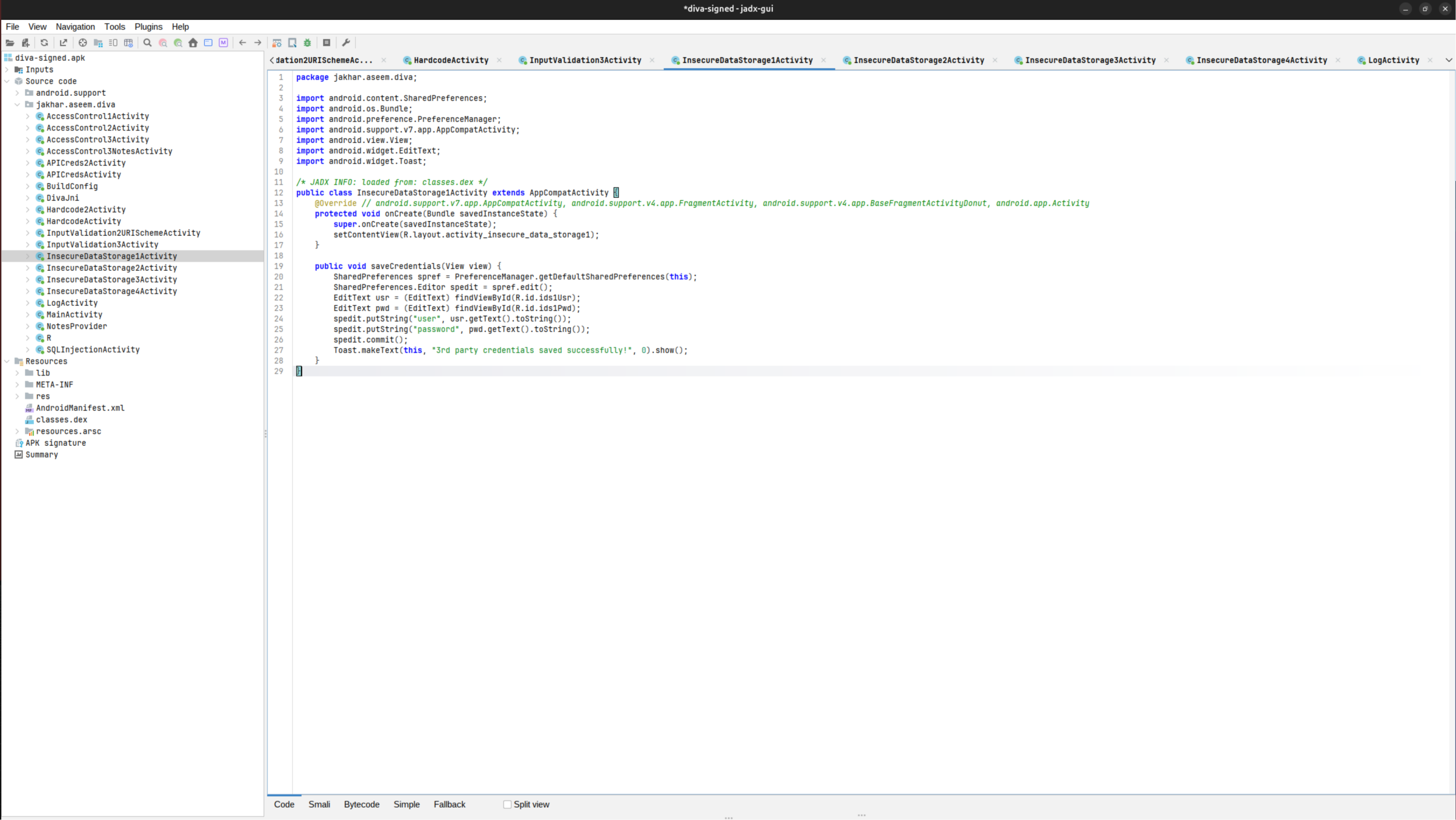The image size is (1456, 820).
Task: Click the deobfuscation toolbar icon
Action: pyautogui.click(x=277, y=43)
